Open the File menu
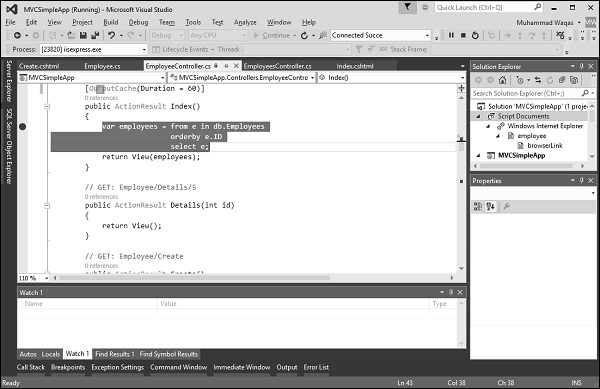The image size is (600, 389). [x=10, y=22]
